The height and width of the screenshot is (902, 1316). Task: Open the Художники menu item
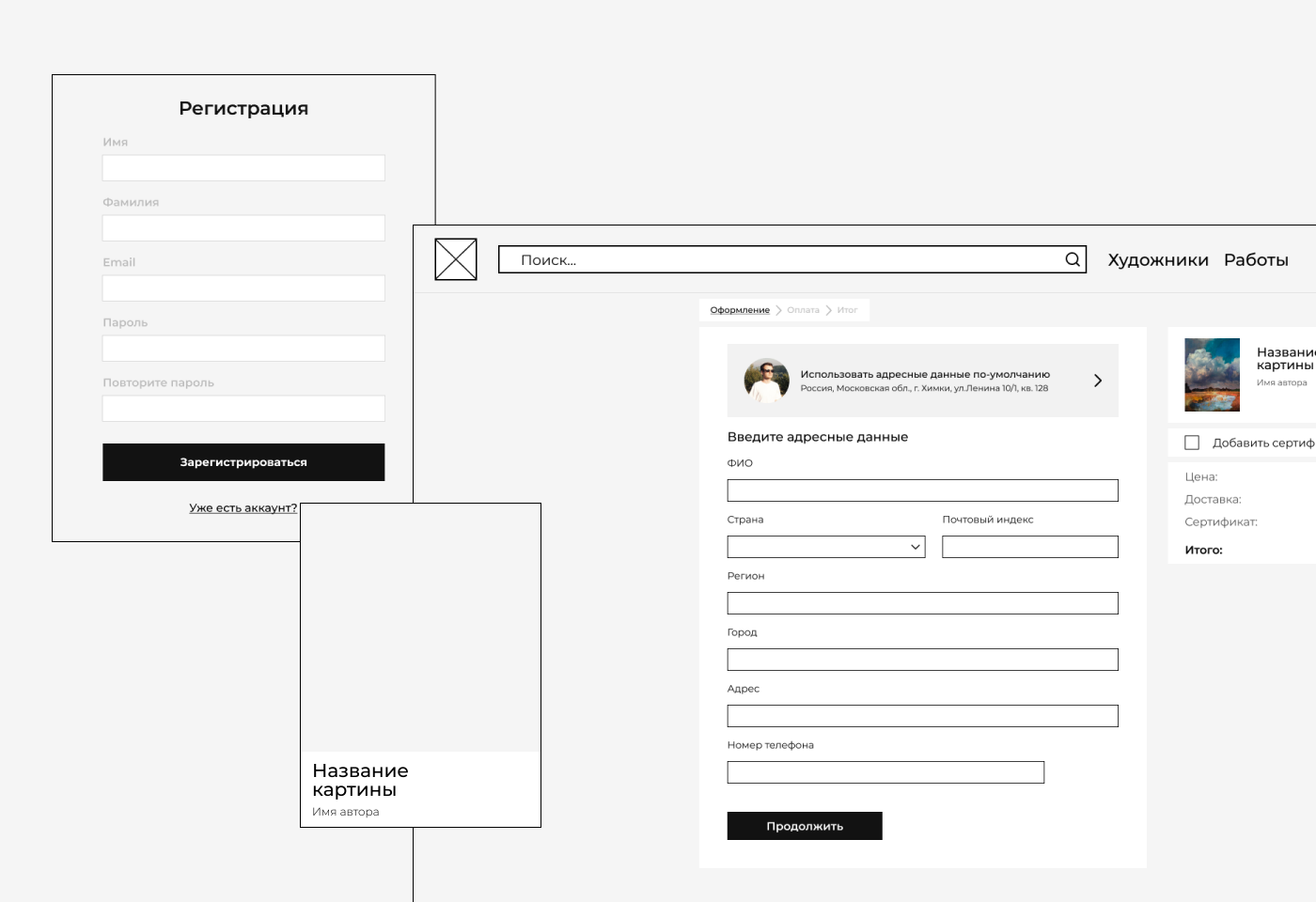tap(1157, 260)
